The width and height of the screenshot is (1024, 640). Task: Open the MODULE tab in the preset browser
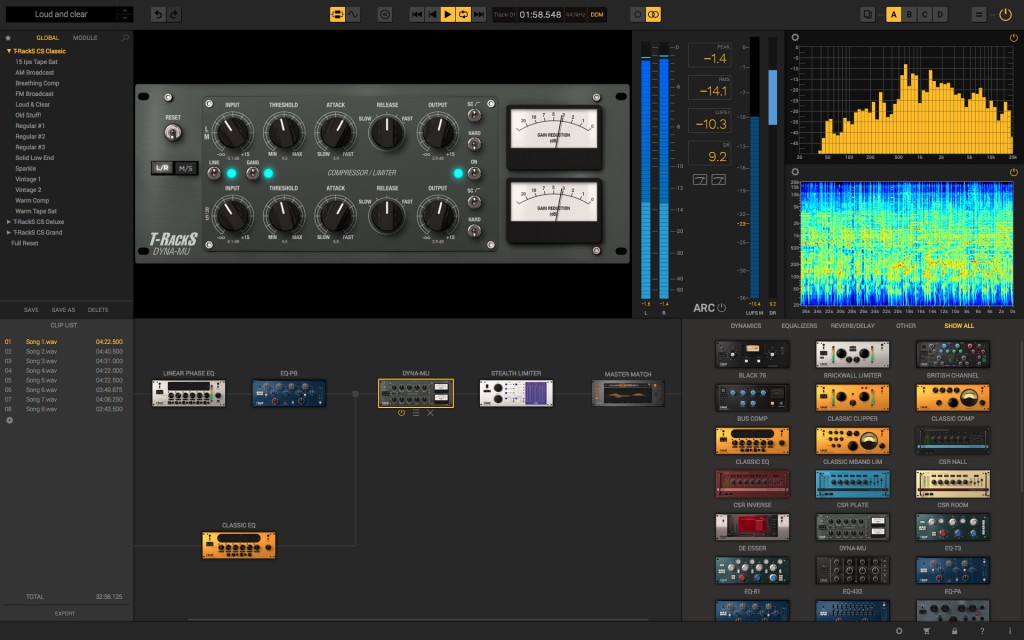[x=85, y=37]
